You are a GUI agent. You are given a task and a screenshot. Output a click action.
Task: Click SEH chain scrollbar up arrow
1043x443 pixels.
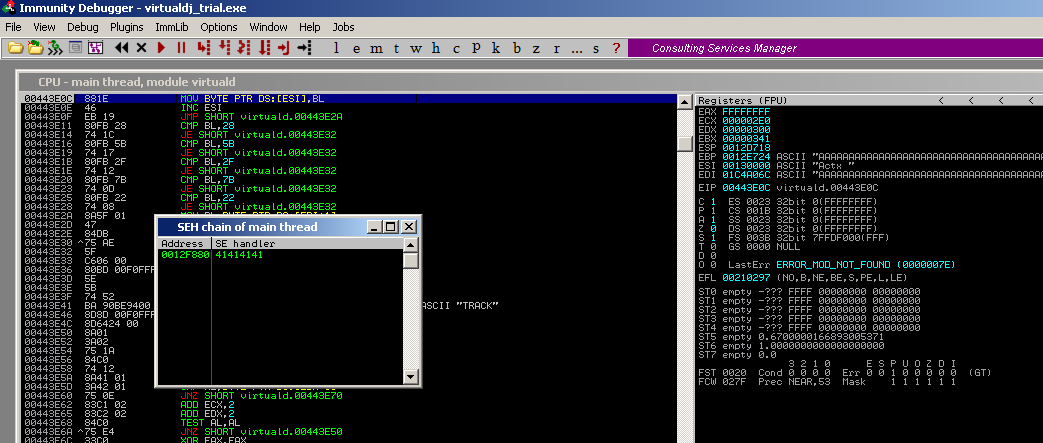[411, 245]
